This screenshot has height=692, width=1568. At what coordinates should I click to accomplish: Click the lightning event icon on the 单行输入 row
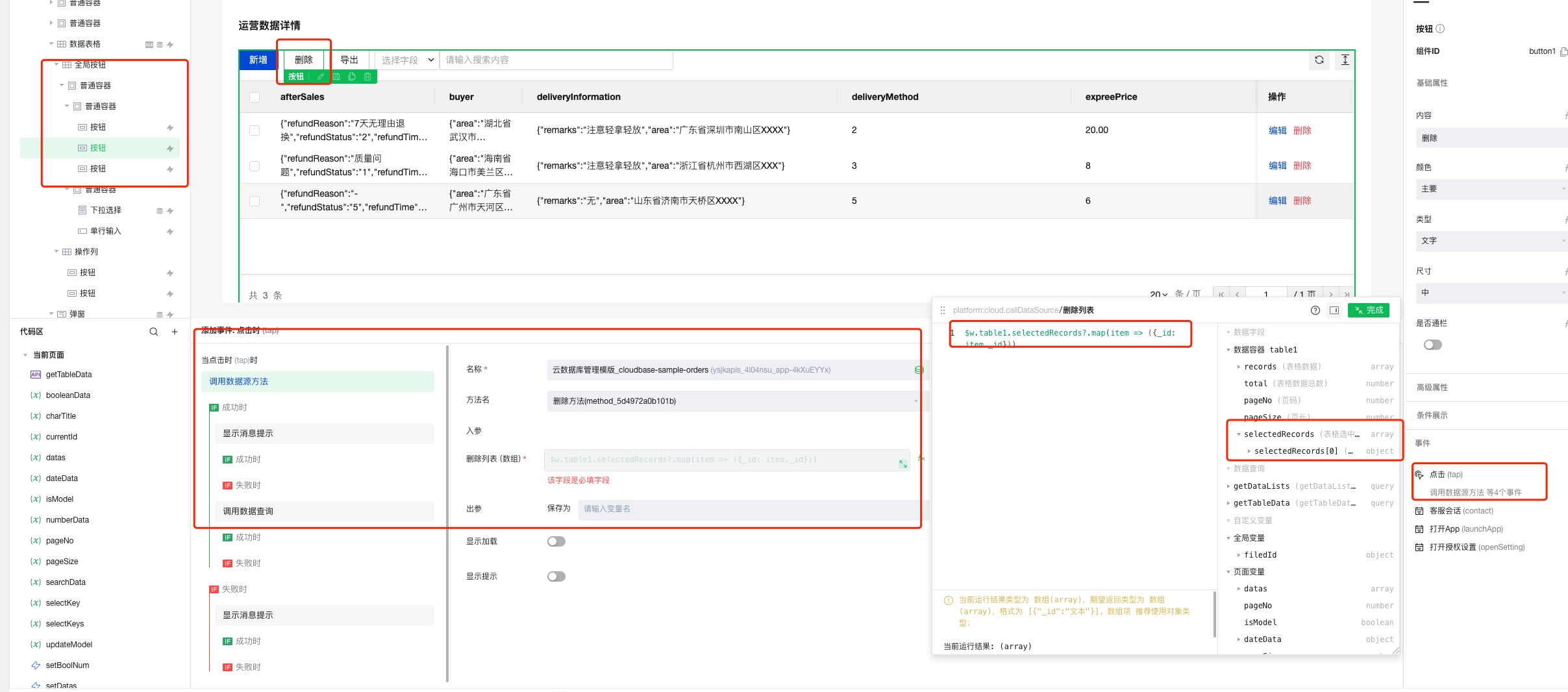coord(170,232)
